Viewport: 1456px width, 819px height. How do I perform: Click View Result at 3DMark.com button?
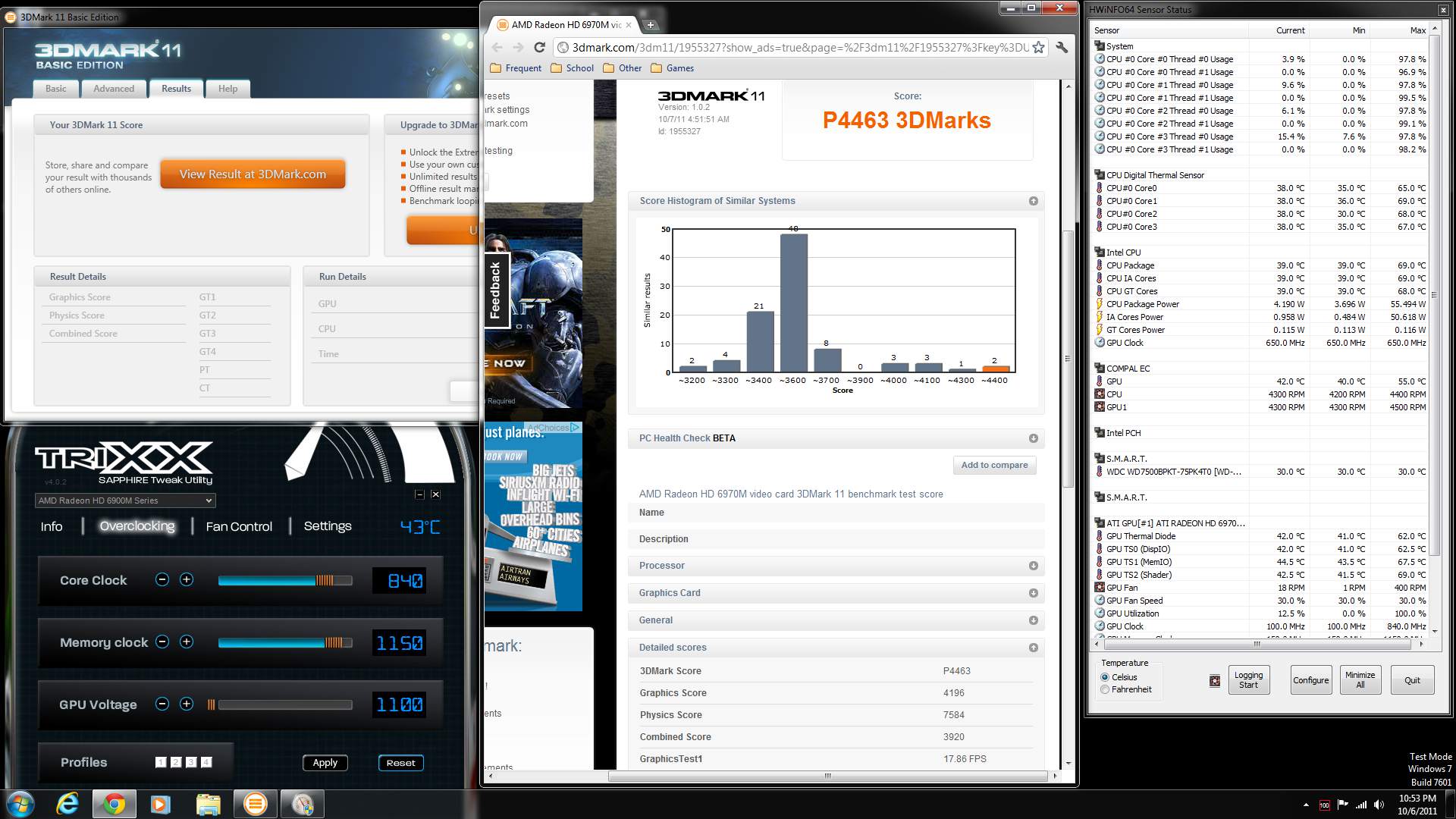[253, 174]
